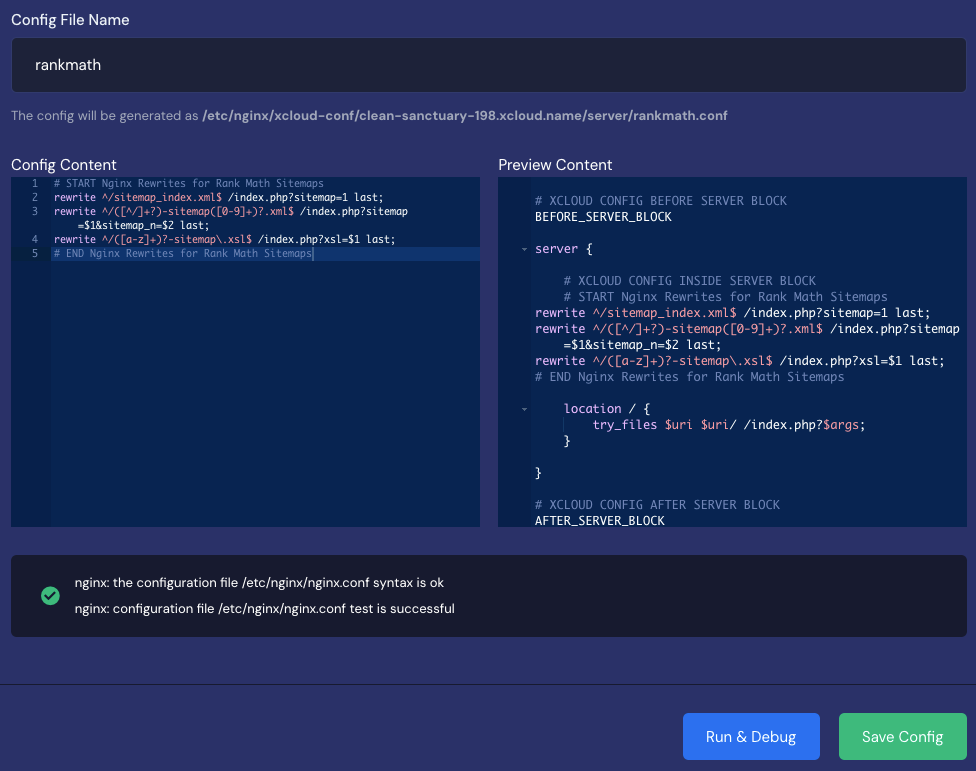Click 'try_files $uri $uri/' line in preview

pyautogui.click(x=729, y=424)
